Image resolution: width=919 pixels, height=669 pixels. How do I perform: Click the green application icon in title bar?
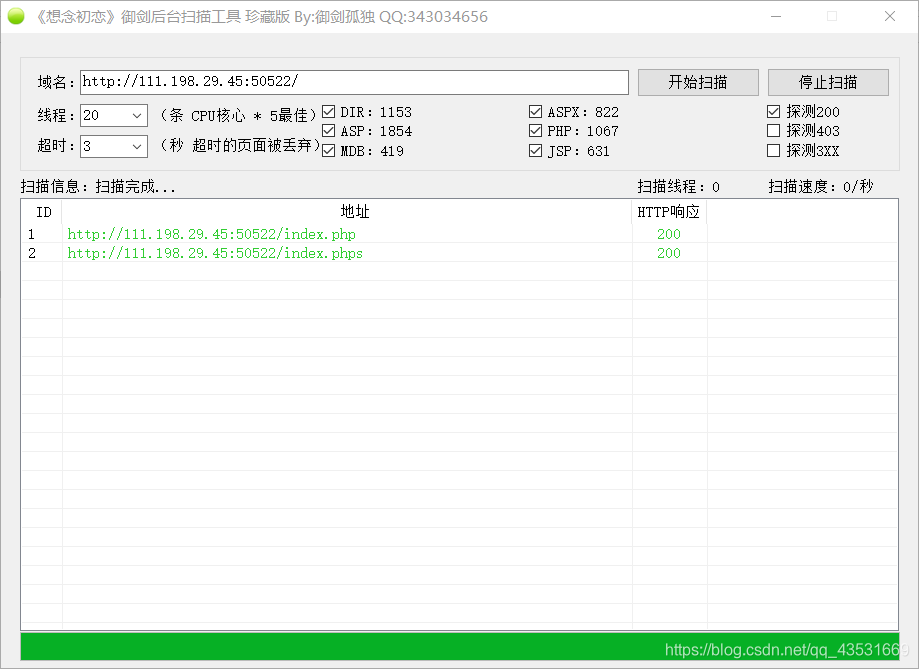tap(16, 16)
